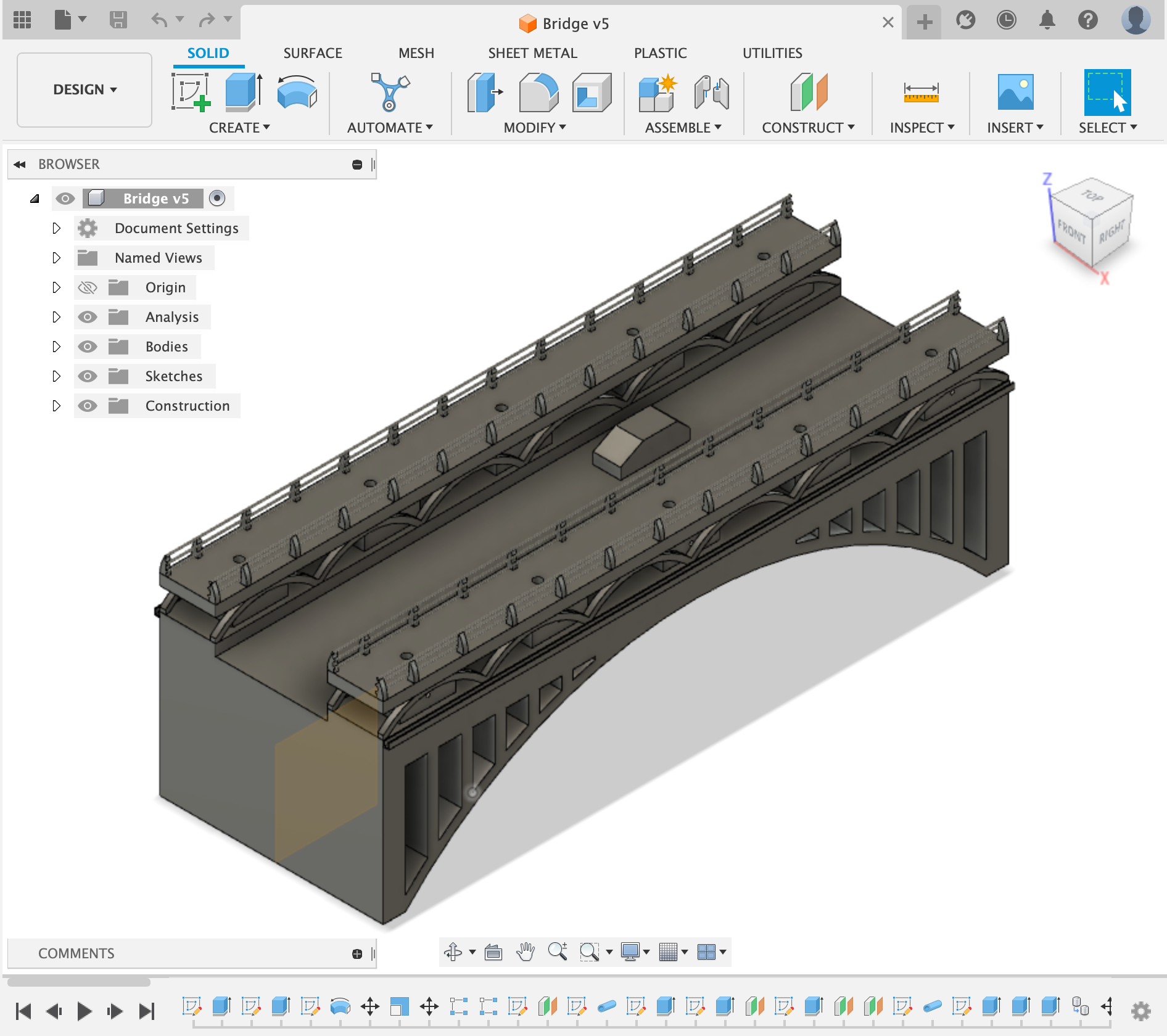Click the FRONT face of the ViewCube
This screenshot has width=1167, height=1036.
click(1072, 233)
